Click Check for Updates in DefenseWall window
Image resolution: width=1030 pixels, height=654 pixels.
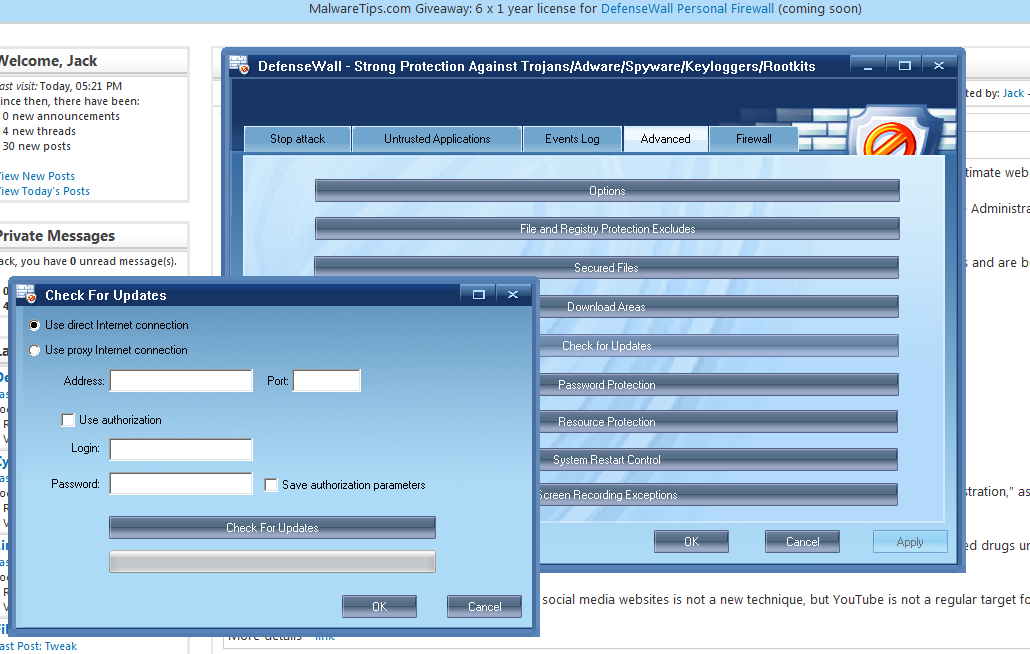click(x=719, y=346)
